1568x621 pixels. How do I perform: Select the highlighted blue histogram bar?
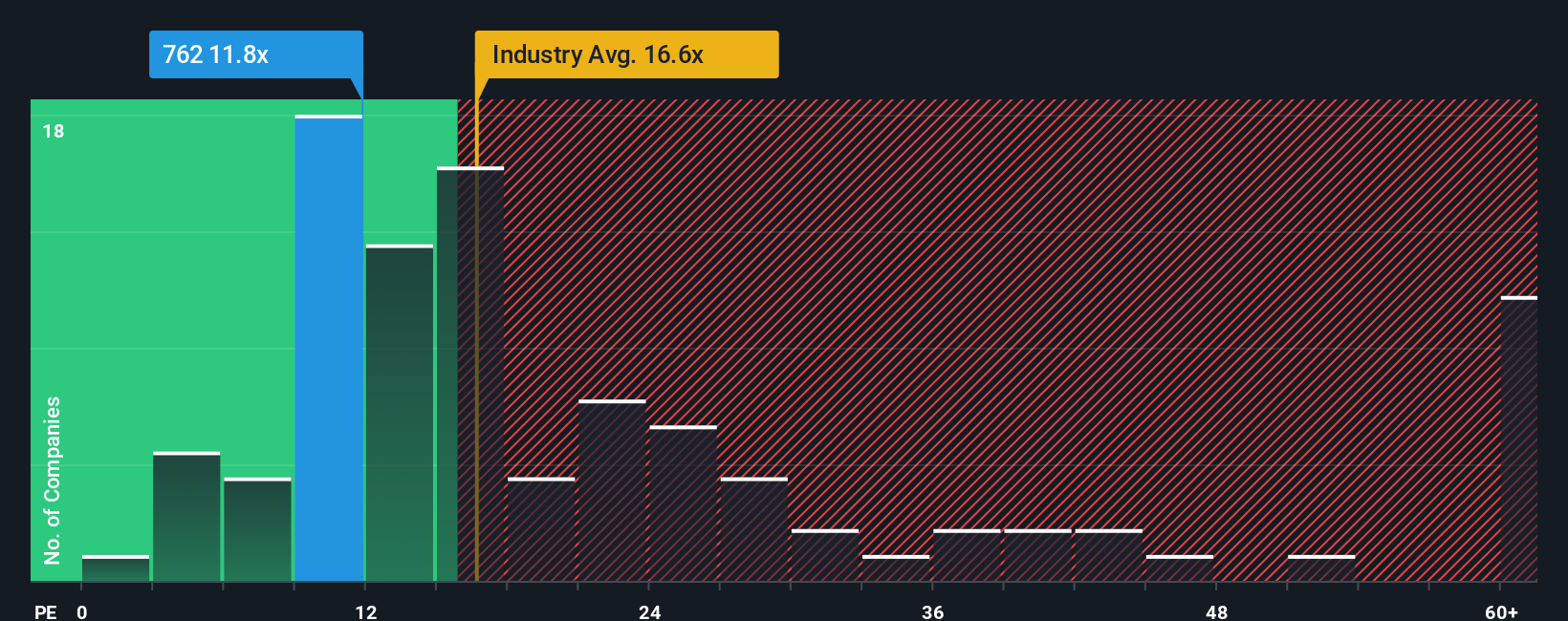click(329, 349)
